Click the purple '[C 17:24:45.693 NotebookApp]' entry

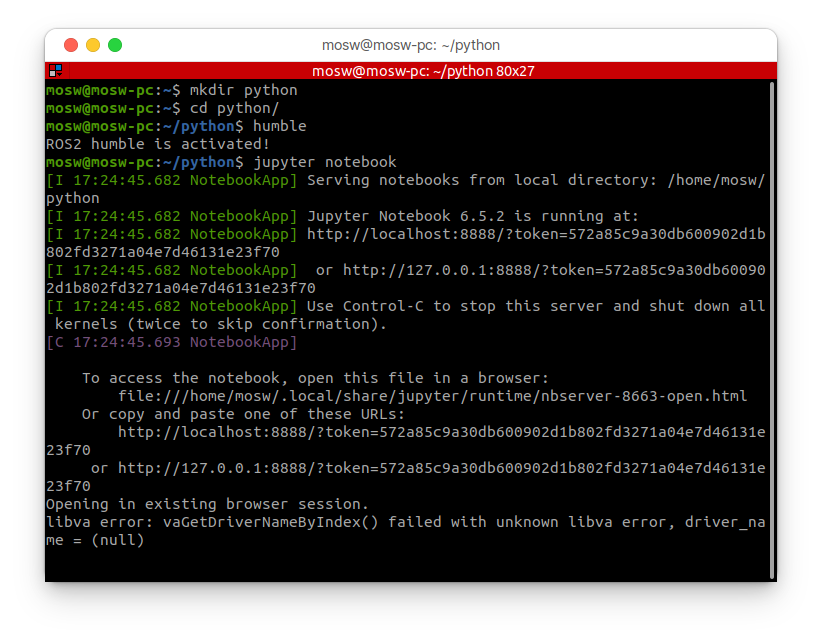(x=171, y=342)
